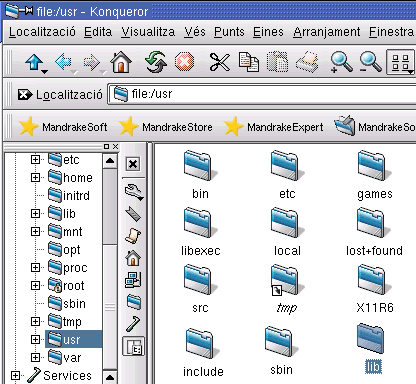Image resolution: width=416 pixels, height=384 pixels.
Task: Go to the home folder in toolbar
Action: (121, 62)
